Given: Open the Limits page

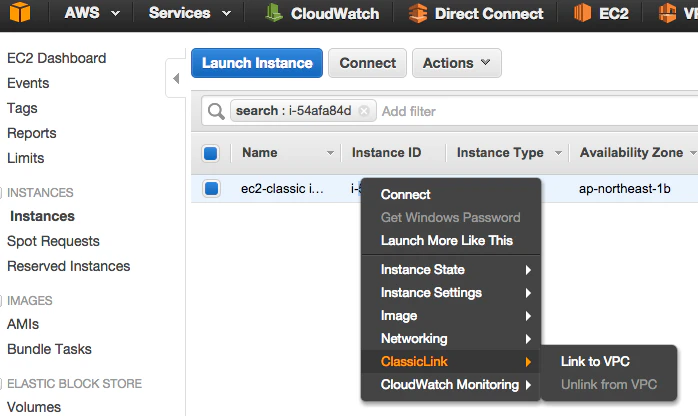Looking at the screenshot, I should [25, 158].
